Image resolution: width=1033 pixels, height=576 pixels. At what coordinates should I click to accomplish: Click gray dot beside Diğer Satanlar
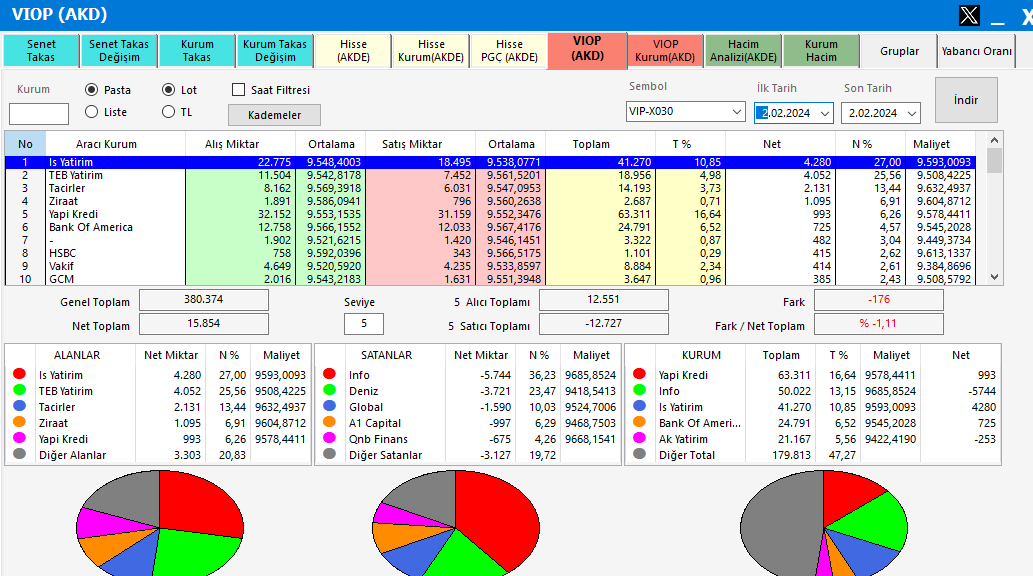coord(329,453)
